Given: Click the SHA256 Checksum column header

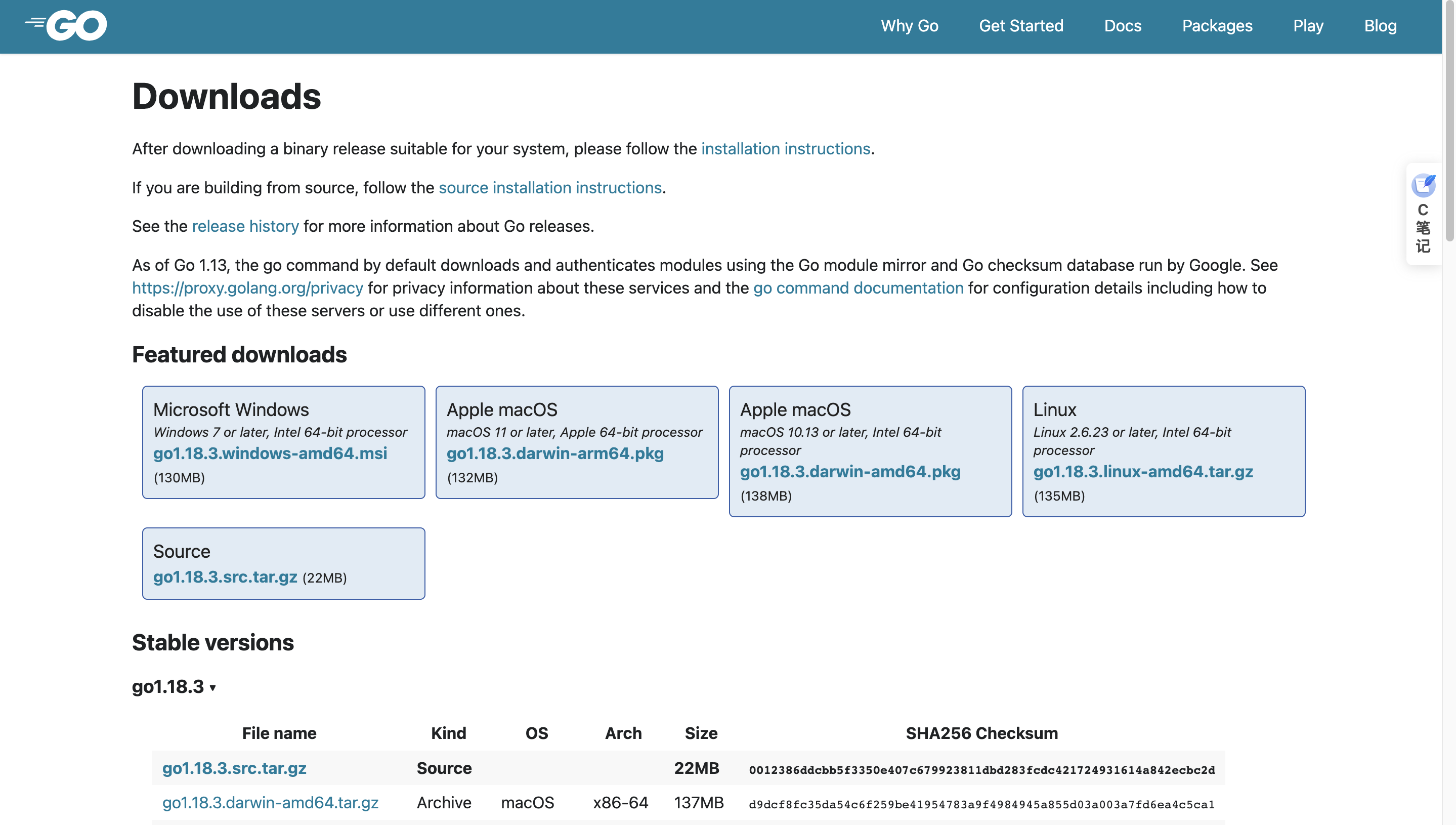Looking at the screenshot, I should coord(981,733).
